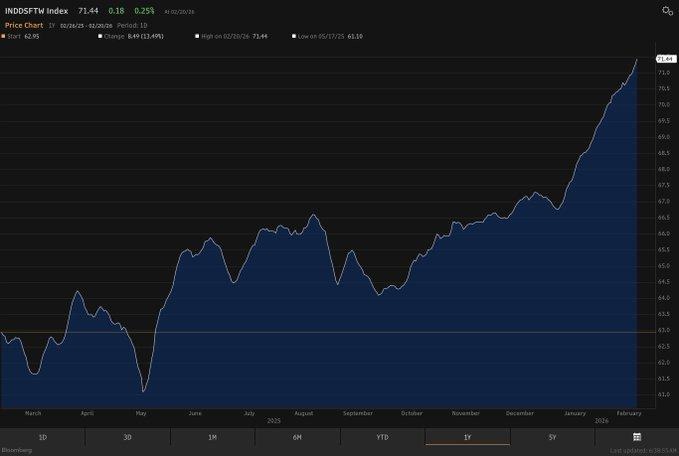The height and width of the screenshot is (456, 679).
Task: Switch to the 3D time range
Action: click(x=127, y=437)
